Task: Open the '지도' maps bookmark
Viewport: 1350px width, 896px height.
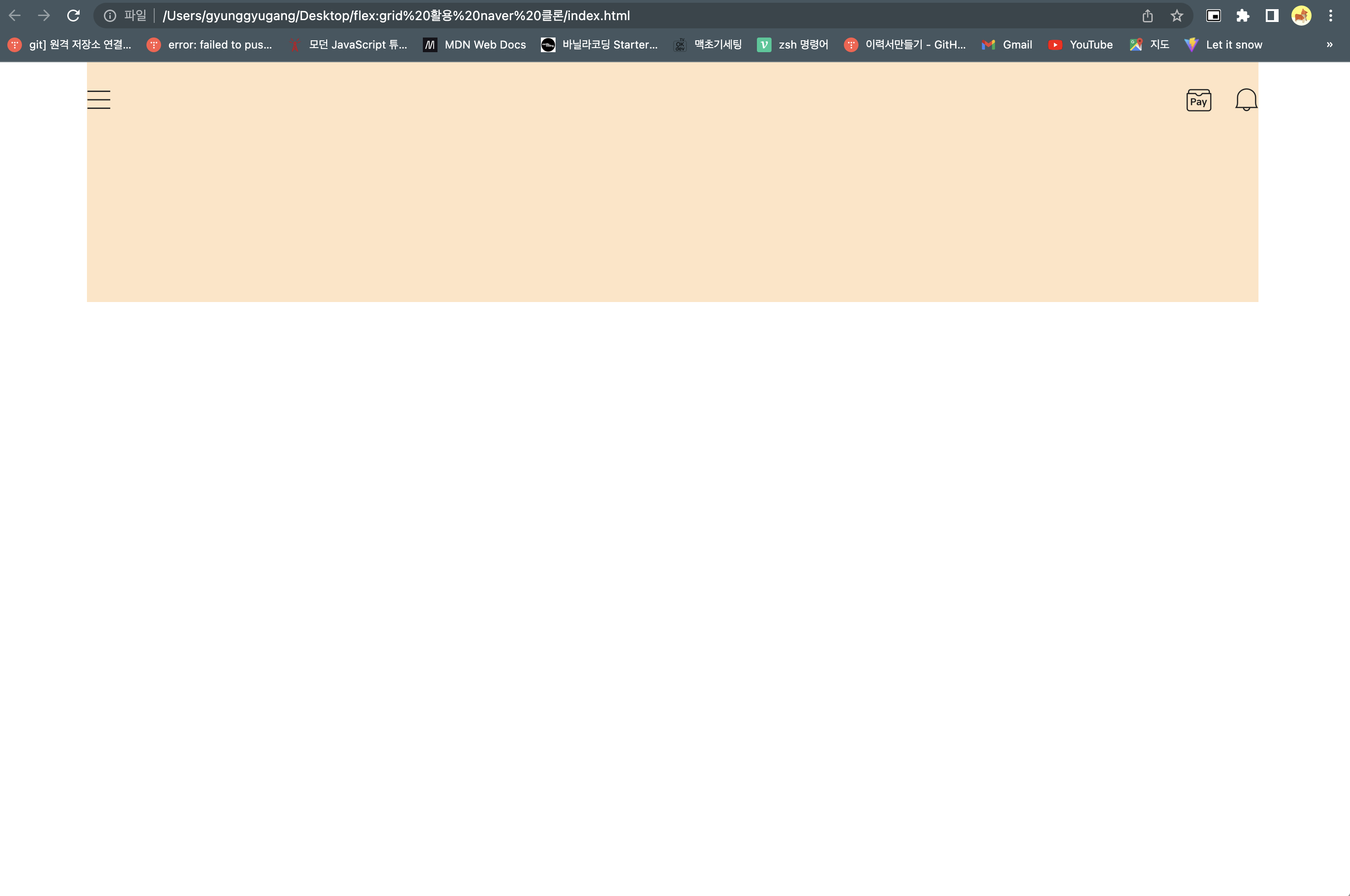Action: click(x=1149, y=44)
